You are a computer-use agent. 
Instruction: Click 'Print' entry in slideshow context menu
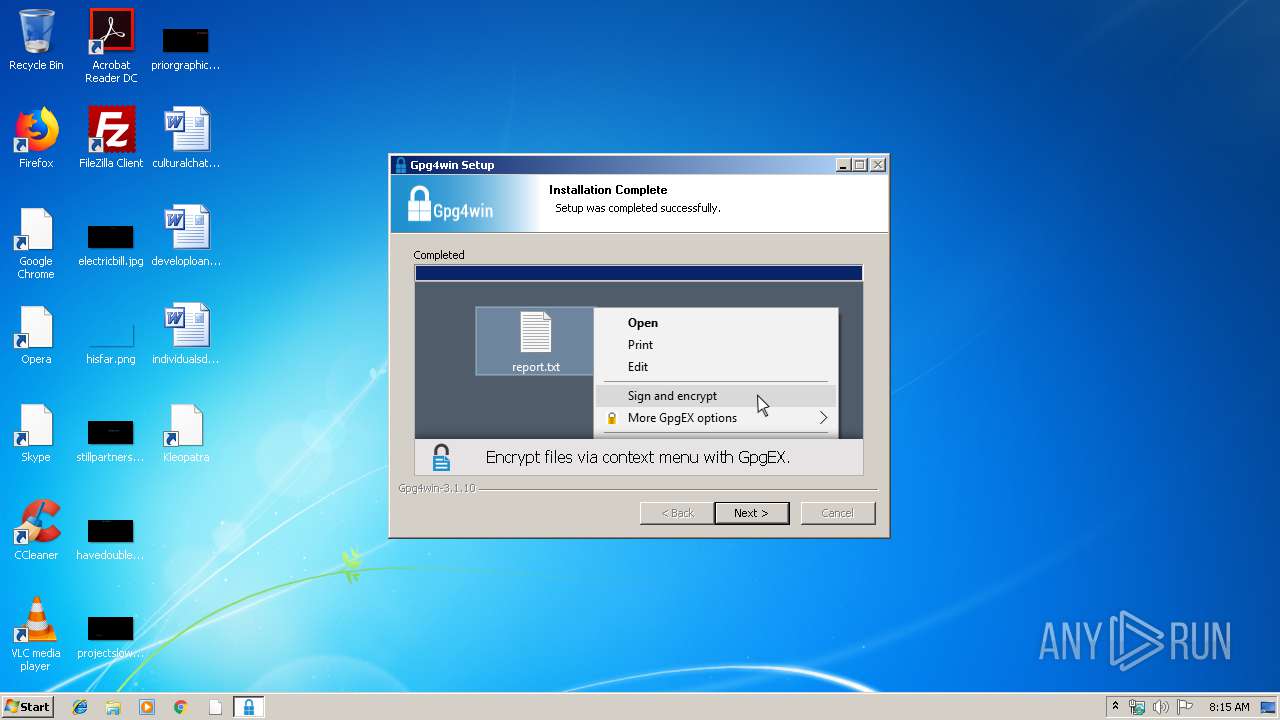pos(640,345)
